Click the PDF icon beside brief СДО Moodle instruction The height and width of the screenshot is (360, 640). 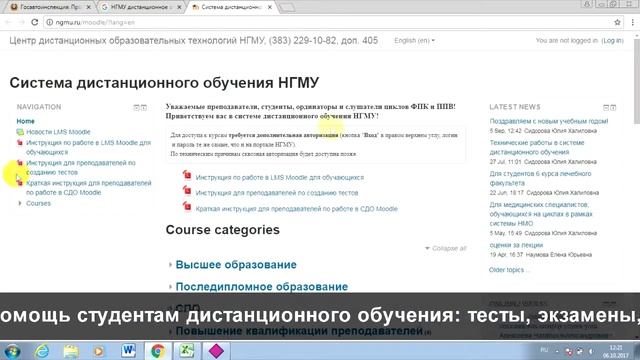[x=187, y=206]
